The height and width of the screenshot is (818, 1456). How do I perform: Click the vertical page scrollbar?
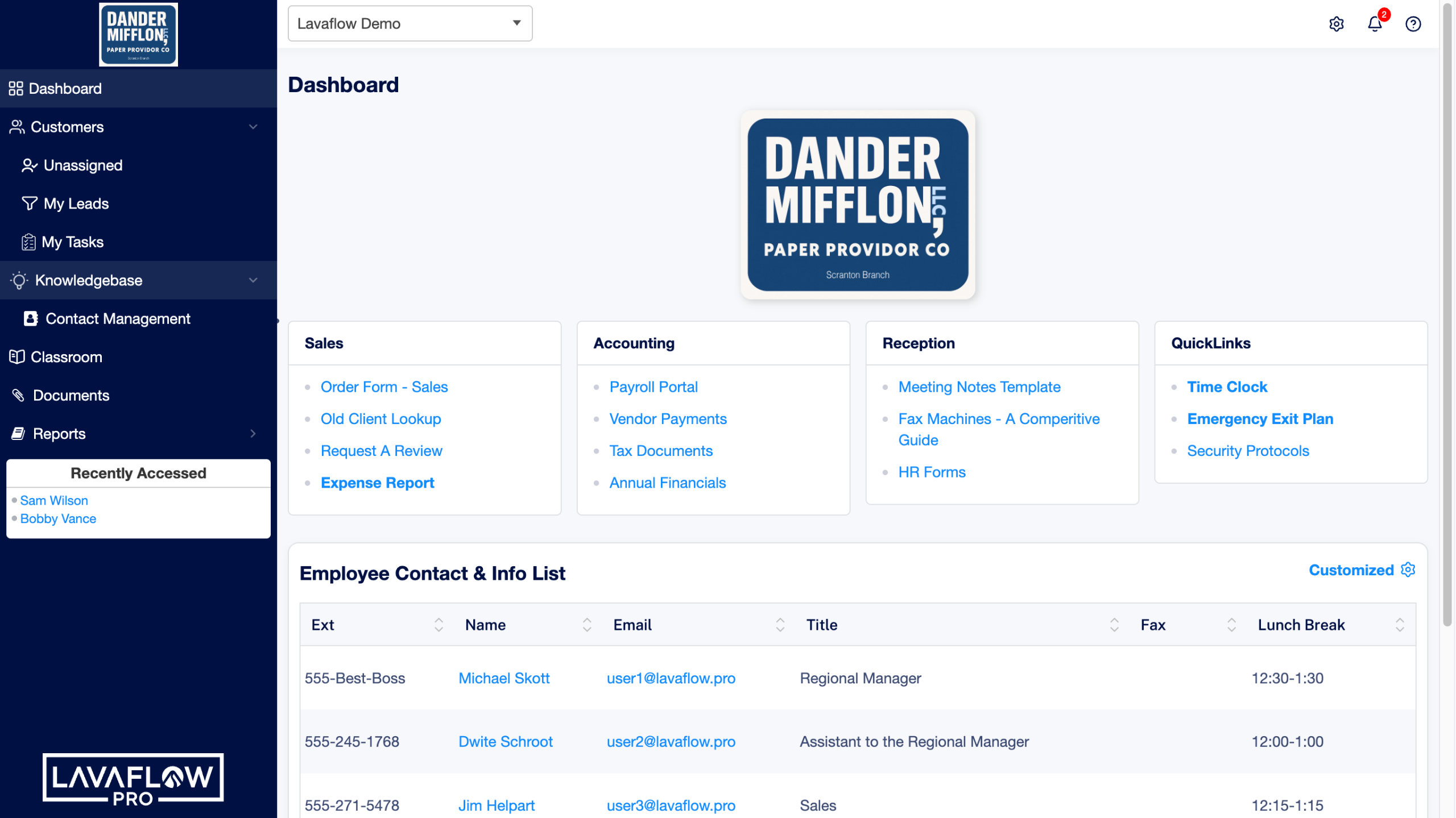(1447, 313)
